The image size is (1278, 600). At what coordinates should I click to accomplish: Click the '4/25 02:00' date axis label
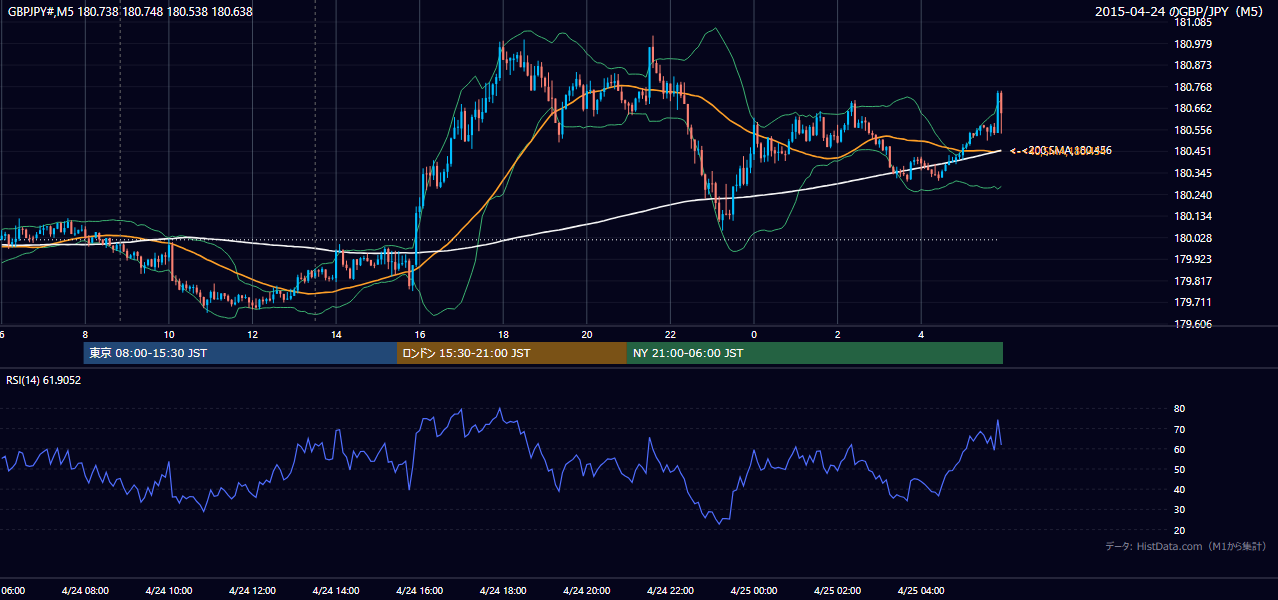[837, 590]
